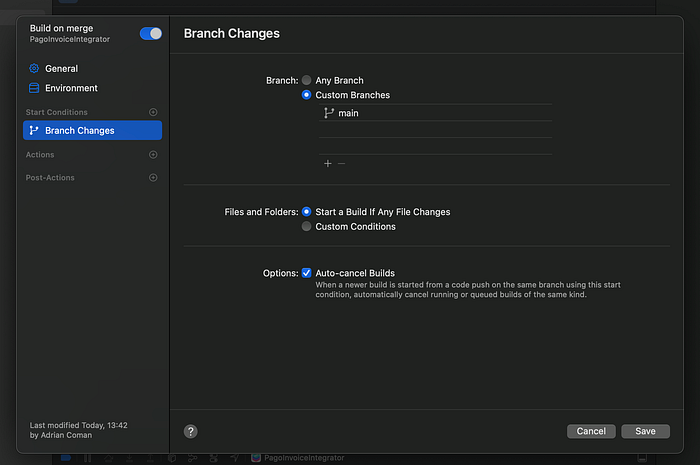Open help with the question mark button
Image resolution: width=700 pixels, height=465 pixels.
[x=191, y=432]
